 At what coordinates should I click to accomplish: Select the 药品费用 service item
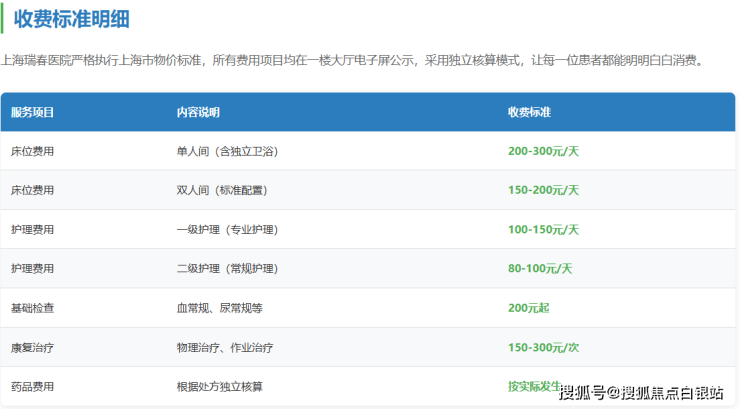(32, 386)
